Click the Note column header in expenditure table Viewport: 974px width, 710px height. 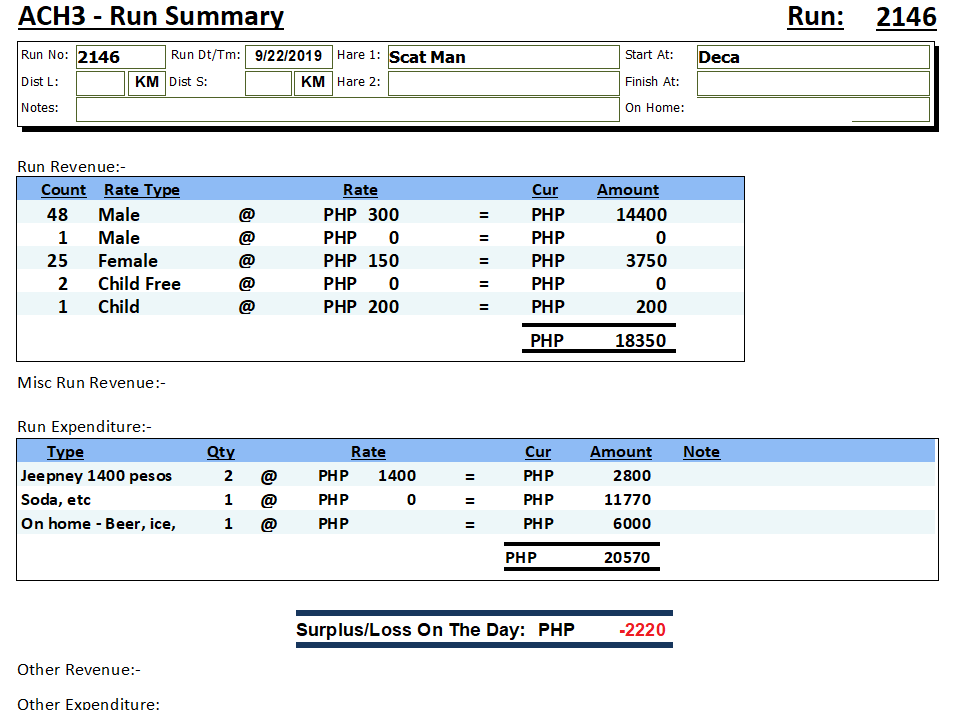click(x=701, y=452)
